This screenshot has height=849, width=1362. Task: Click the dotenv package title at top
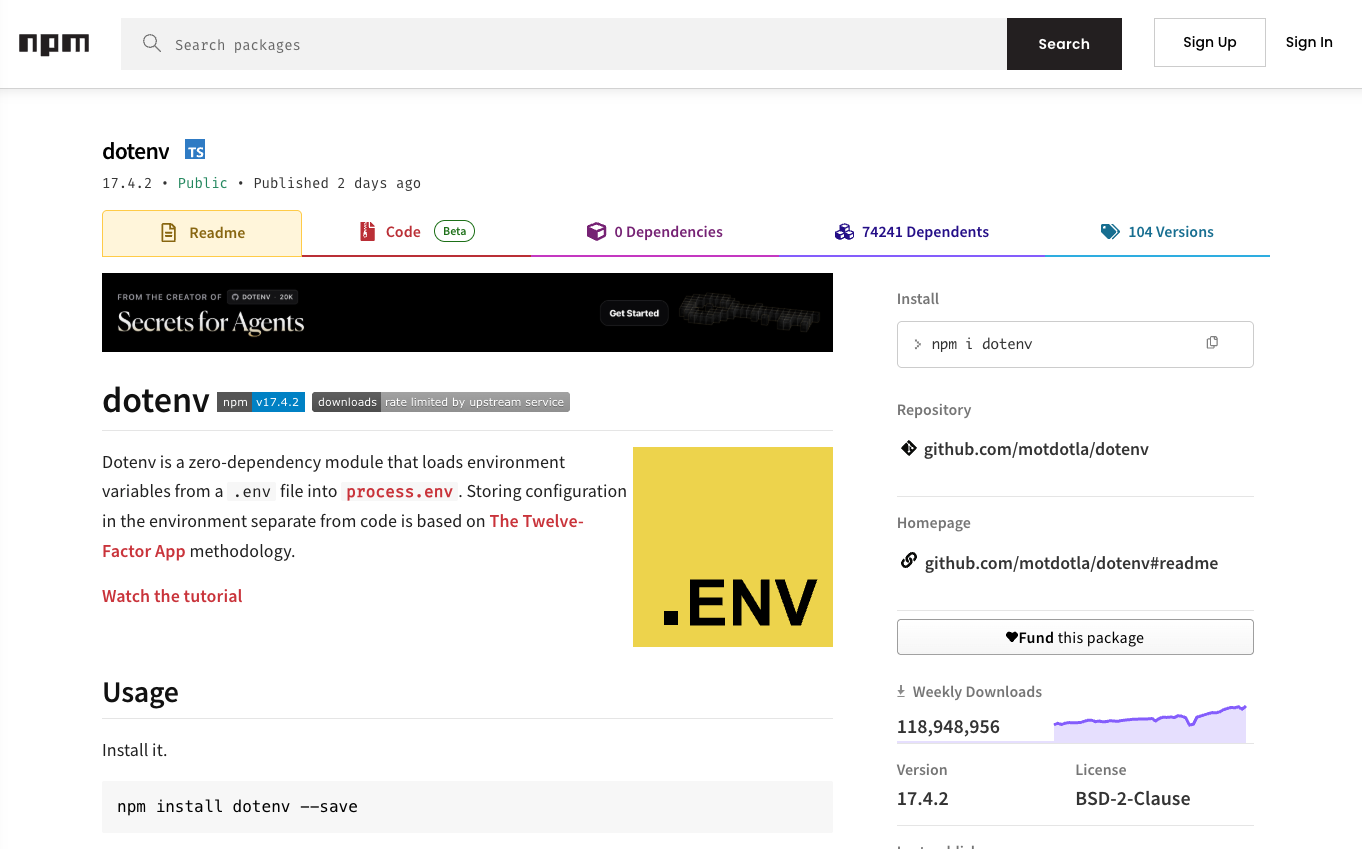136,151
